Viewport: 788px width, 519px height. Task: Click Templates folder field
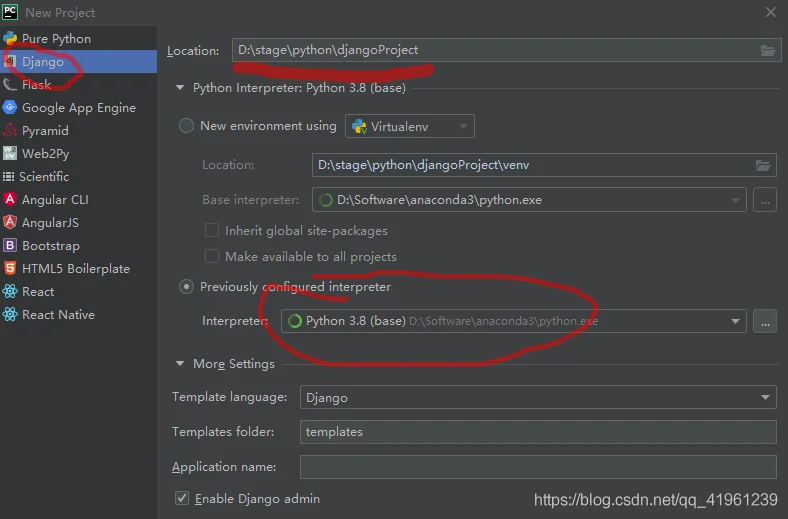pyautogui.click(x=538, y=432)
